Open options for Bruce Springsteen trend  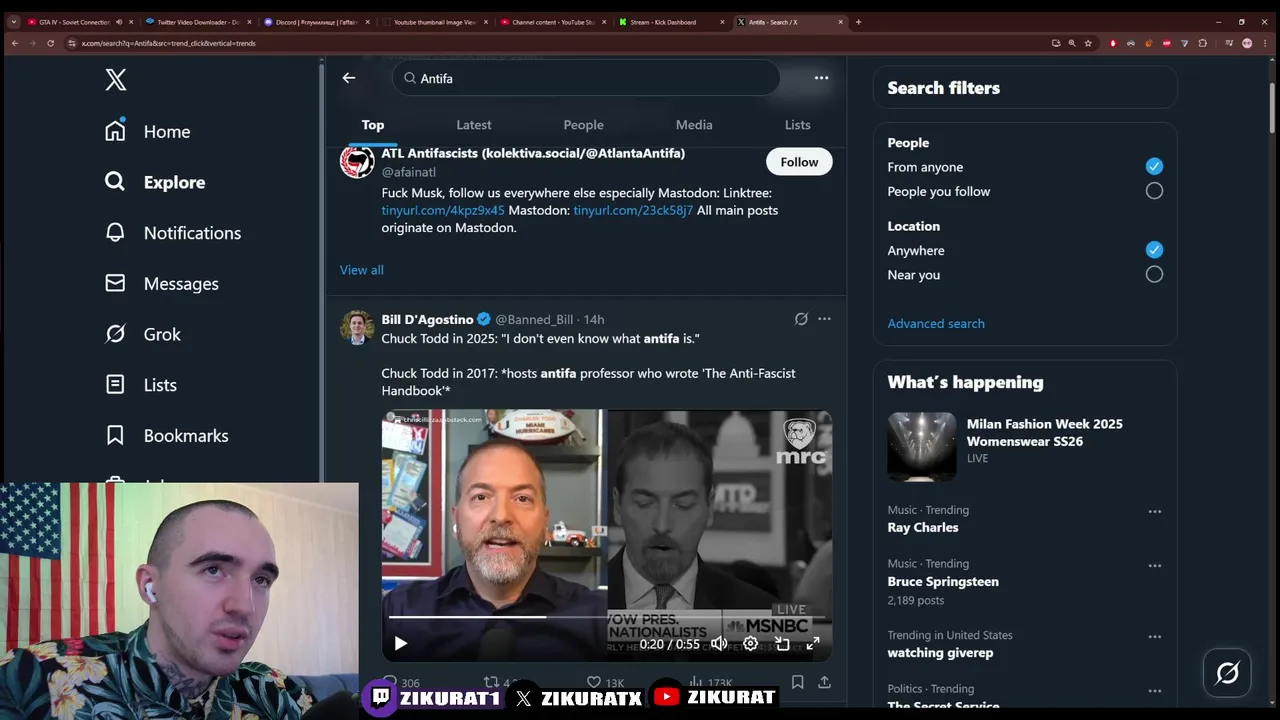pos(1155,565)
